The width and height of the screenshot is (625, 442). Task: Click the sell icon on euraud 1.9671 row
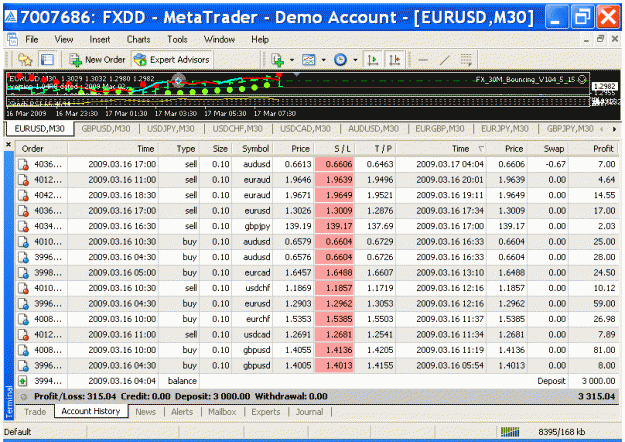[x=24, y=196]
